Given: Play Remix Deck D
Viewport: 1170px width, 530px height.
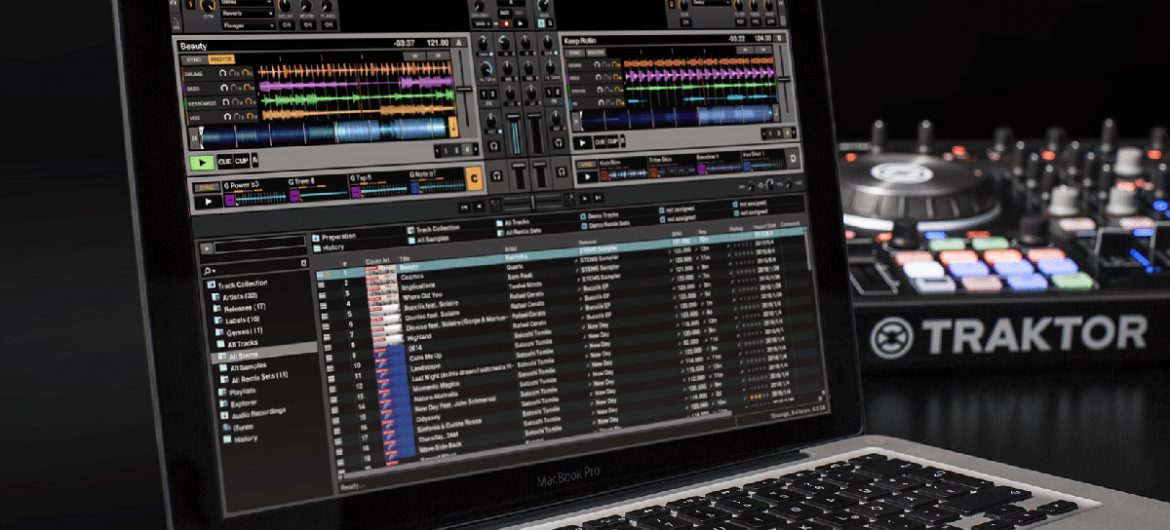Looking at the screenshot, I should click(588, 177).
